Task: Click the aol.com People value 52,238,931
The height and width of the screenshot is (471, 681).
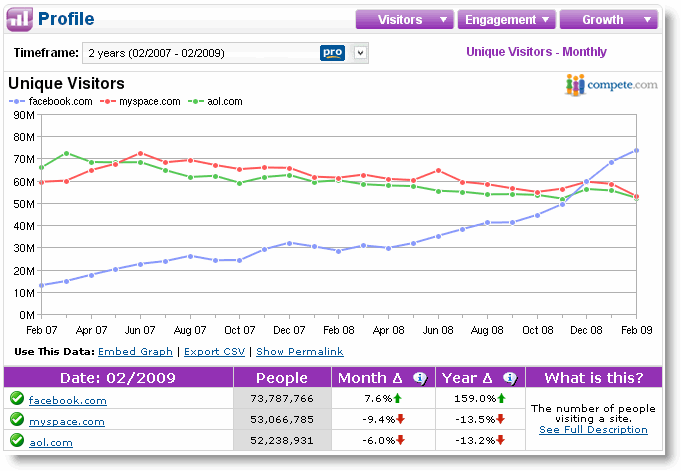Action: [x=282, y=440]
